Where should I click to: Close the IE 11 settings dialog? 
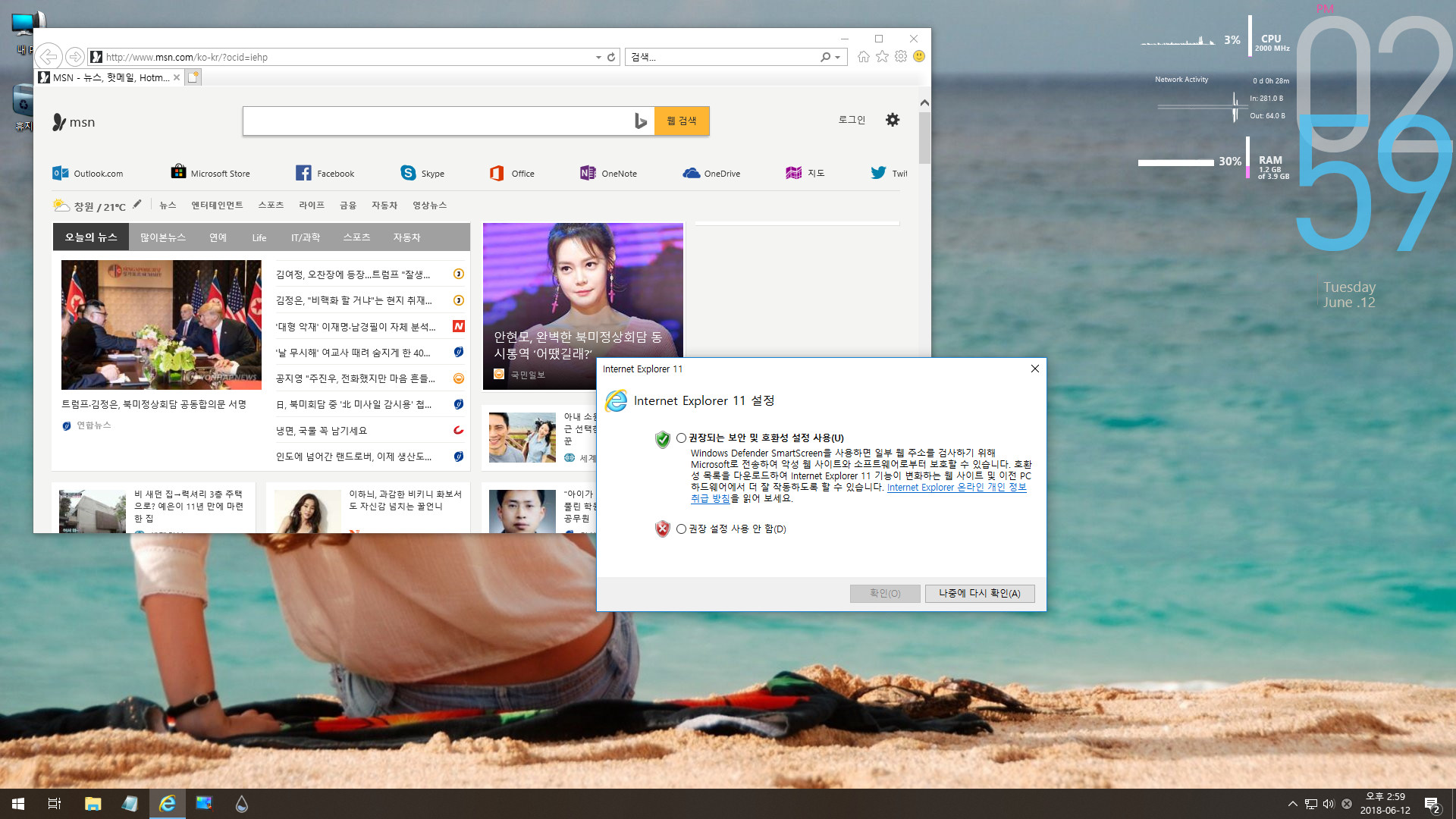(1034, 369)
